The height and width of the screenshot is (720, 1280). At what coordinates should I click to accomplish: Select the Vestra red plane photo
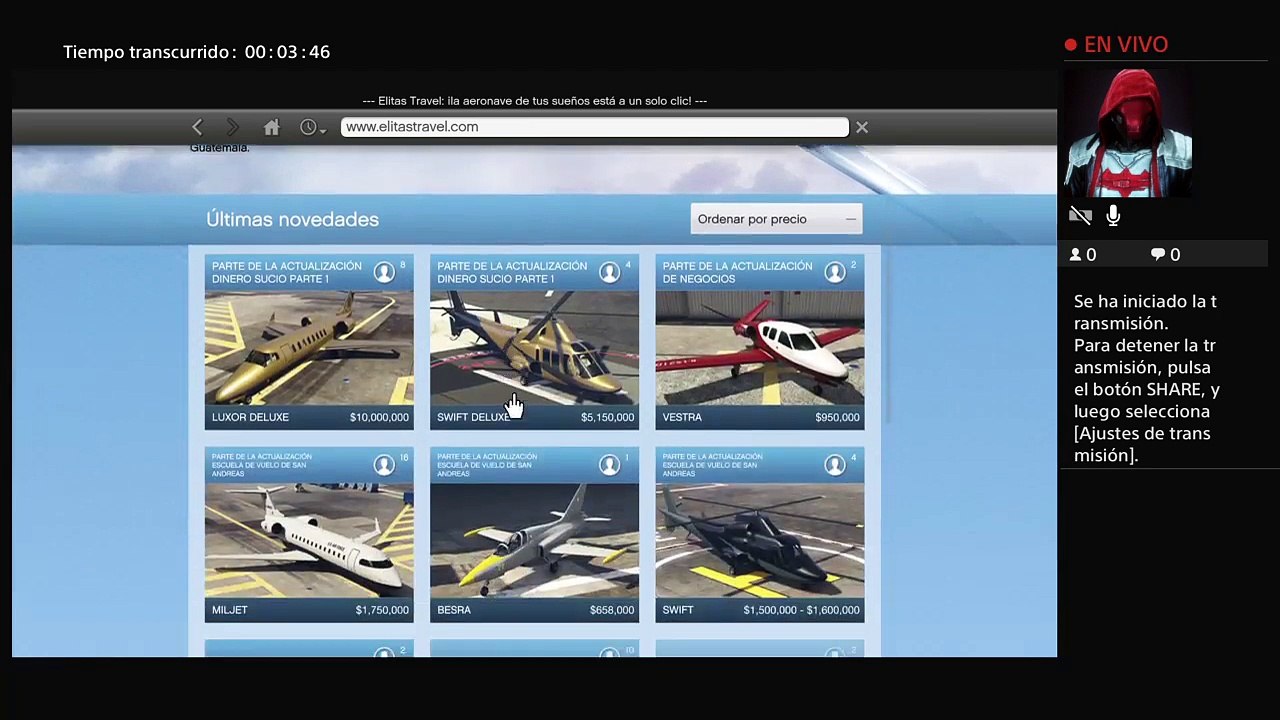pyautogui.click(x=760, y=348)
